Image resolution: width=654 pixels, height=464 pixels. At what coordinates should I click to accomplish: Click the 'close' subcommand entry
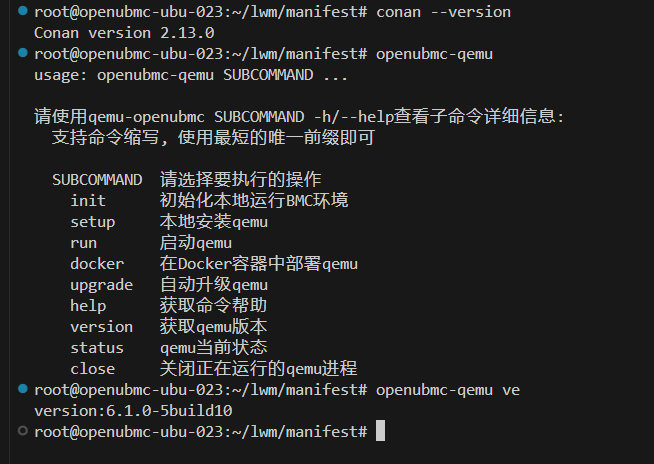click(93, 368)
